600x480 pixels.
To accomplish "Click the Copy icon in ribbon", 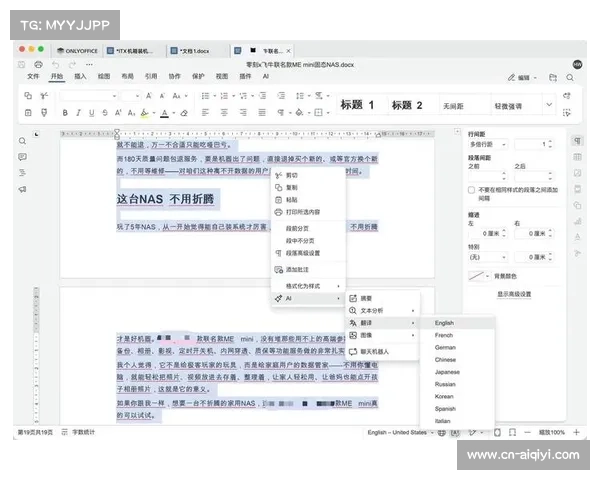I will point(28,96).
